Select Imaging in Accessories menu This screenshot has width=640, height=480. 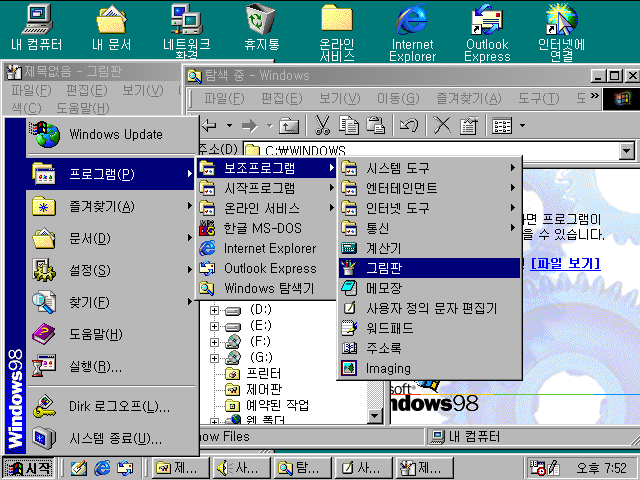[429, 368]
